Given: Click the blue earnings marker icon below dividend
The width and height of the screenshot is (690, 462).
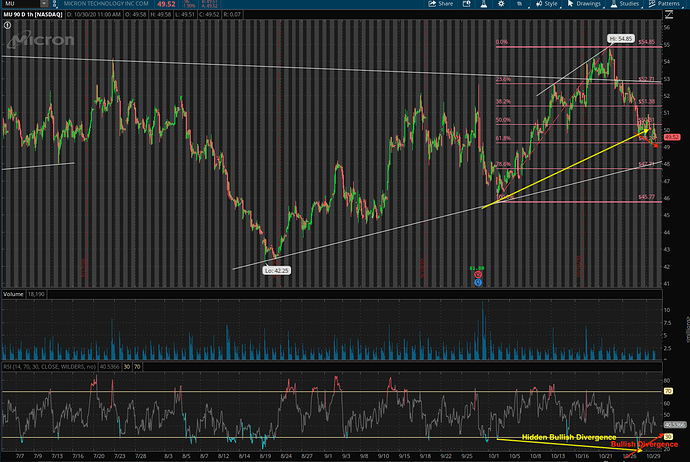Looking at the screenshot, I should tap(478, 282).
